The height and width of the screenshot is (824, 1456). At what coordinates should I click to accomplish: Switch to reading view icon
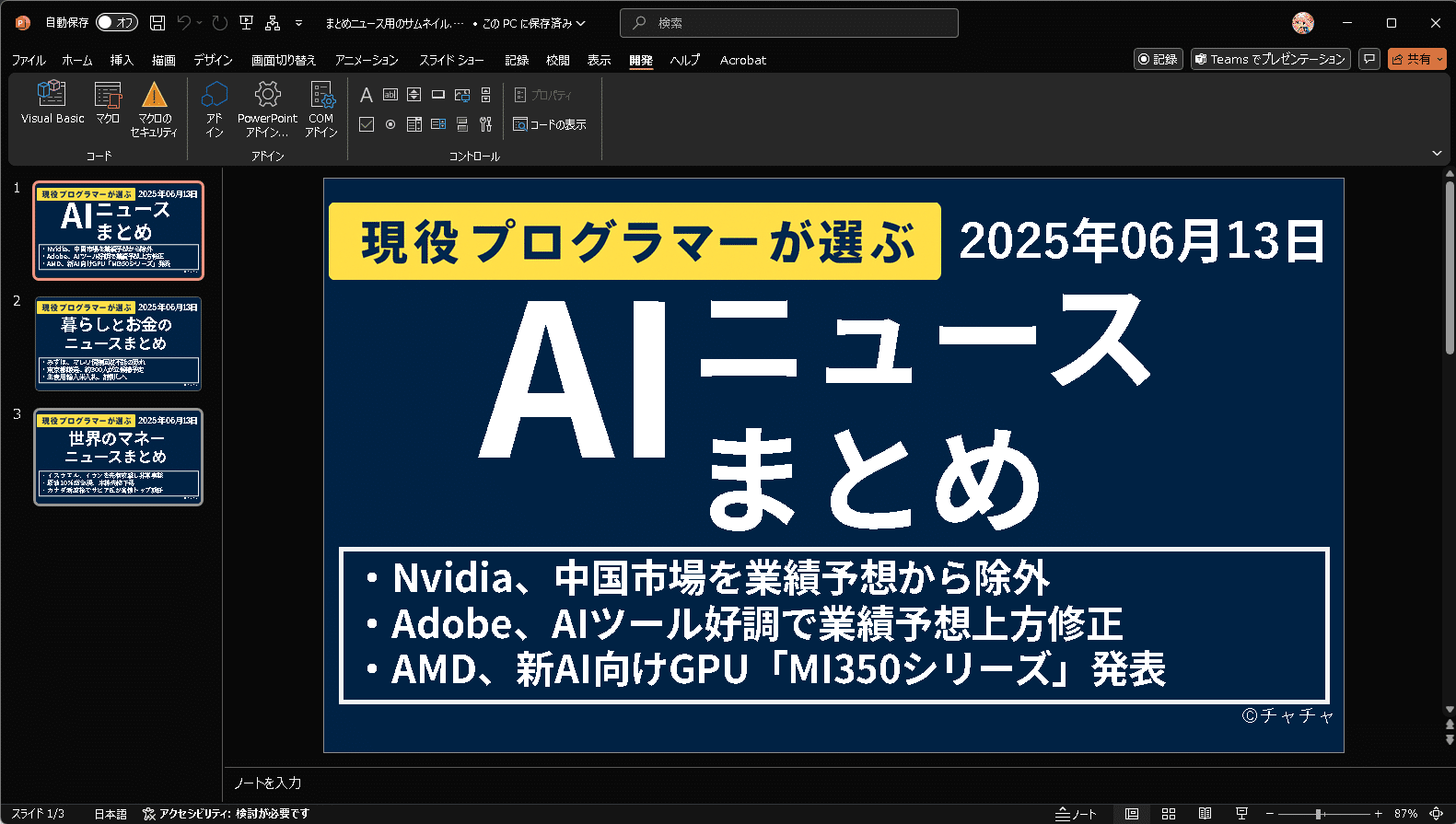(1205, 814)
